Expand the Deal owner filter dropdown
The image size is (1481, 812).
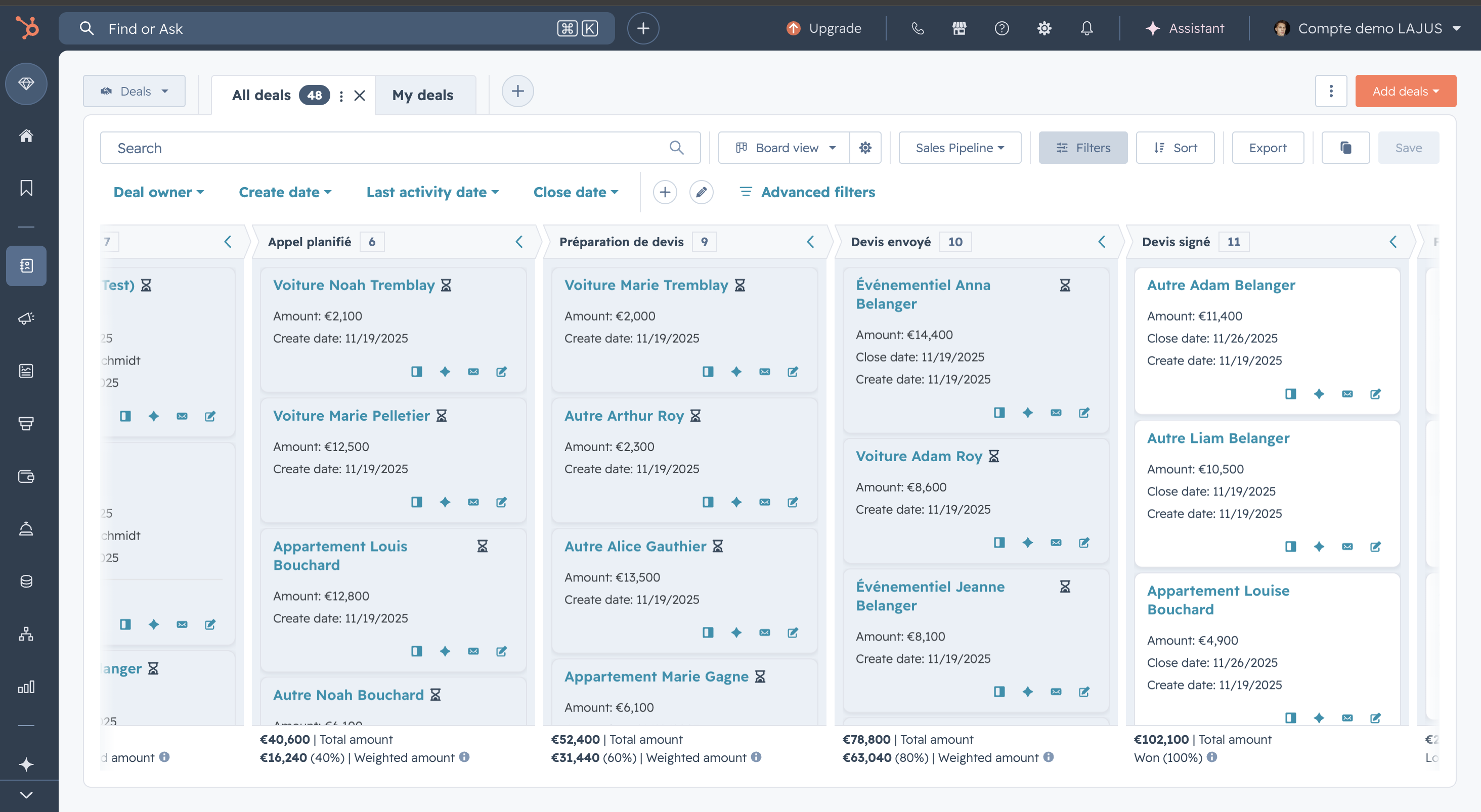(158, 192)
